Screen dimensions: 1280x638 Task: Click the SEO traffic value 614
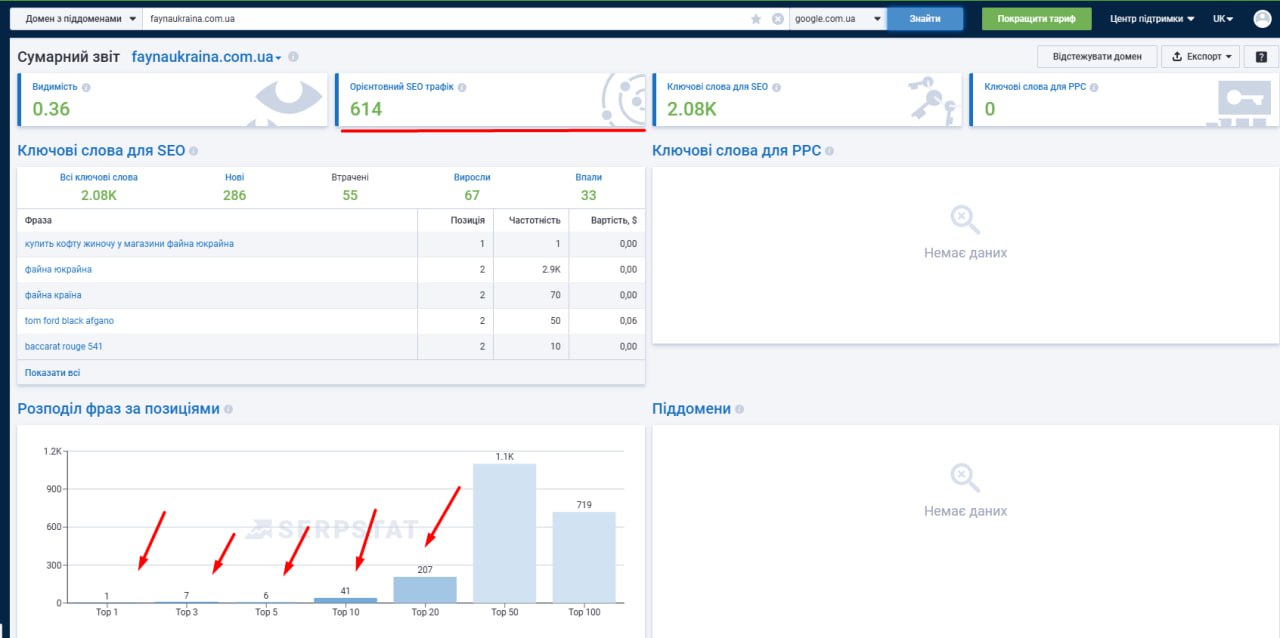click(366, 109)
